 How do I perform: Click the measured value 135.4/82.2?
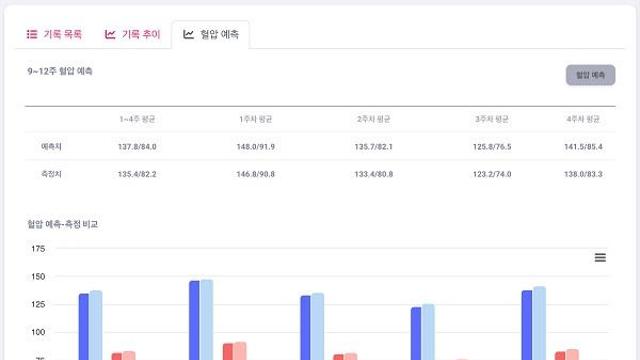tap(137, 174)
